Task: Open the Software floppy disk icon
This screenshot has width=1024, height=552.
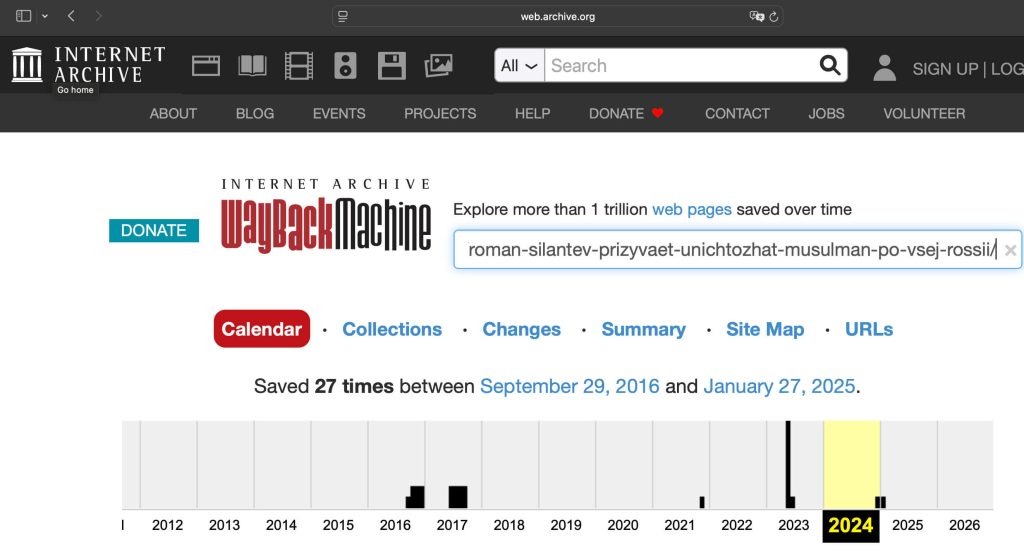Action: pos(391,65)
